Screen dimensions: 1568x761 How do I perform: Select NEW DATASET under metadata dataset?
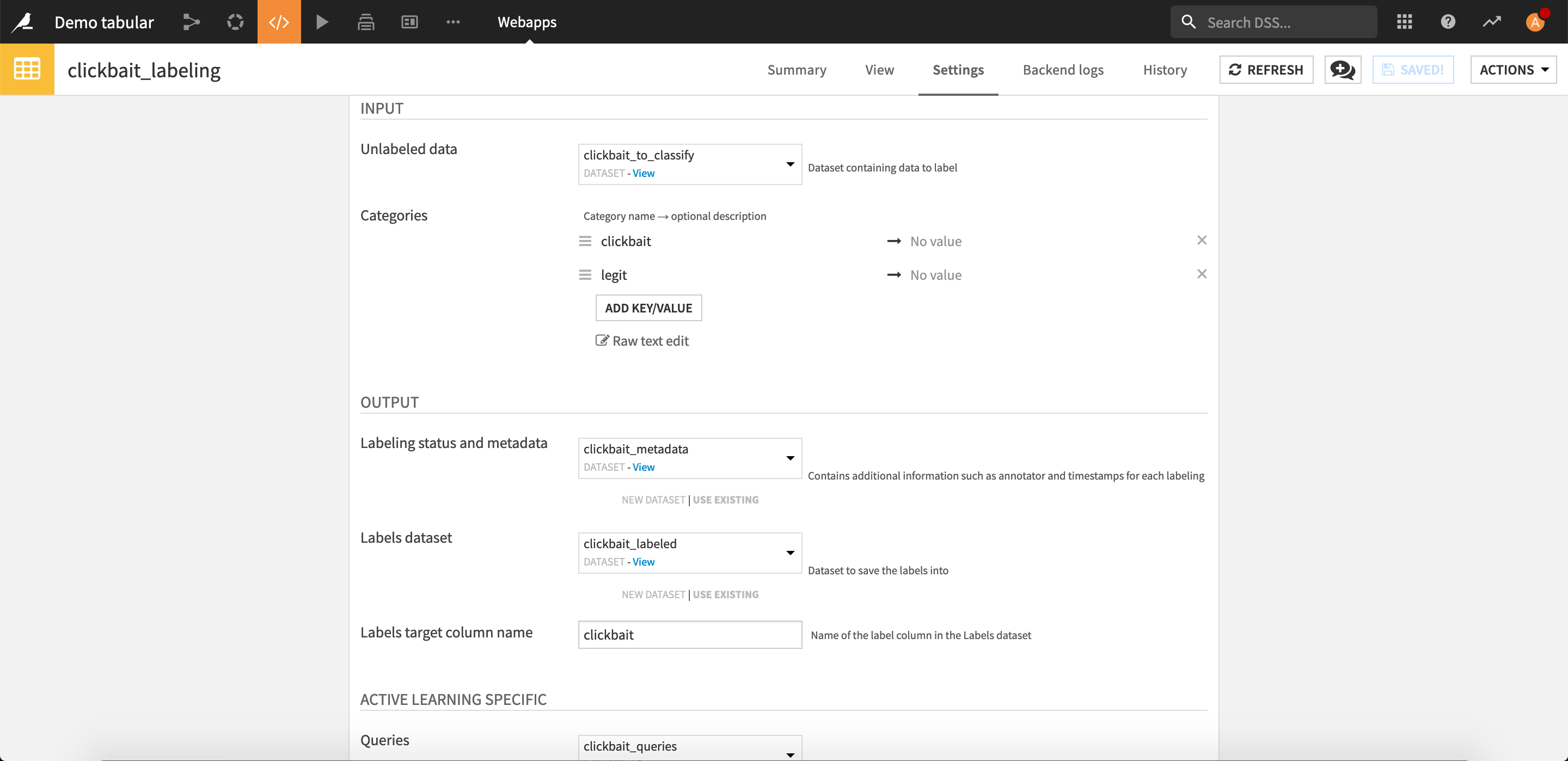click(x=653, y=499)
